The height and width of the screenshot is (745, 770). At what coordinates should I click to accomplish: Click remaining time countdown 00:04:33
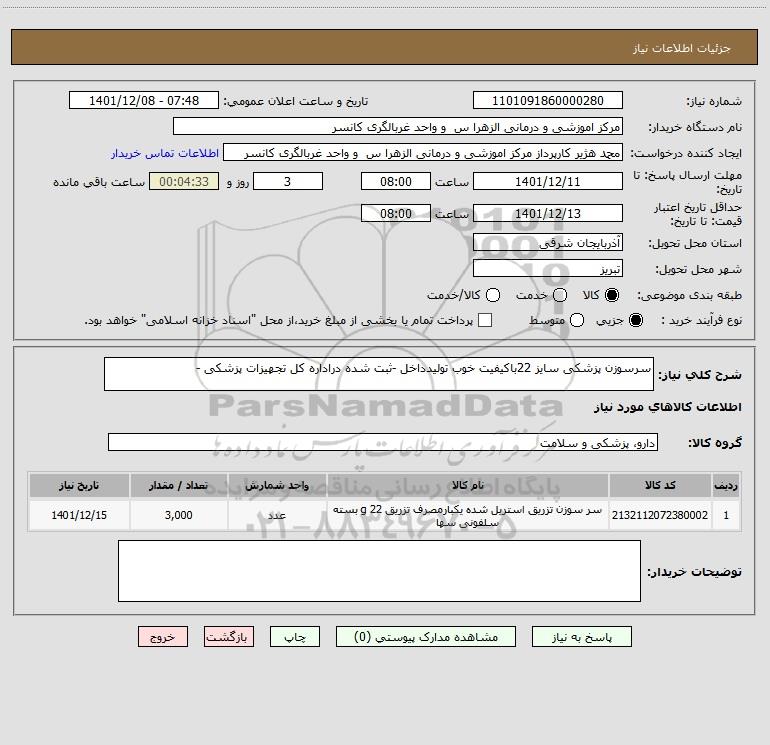(184, 182)
